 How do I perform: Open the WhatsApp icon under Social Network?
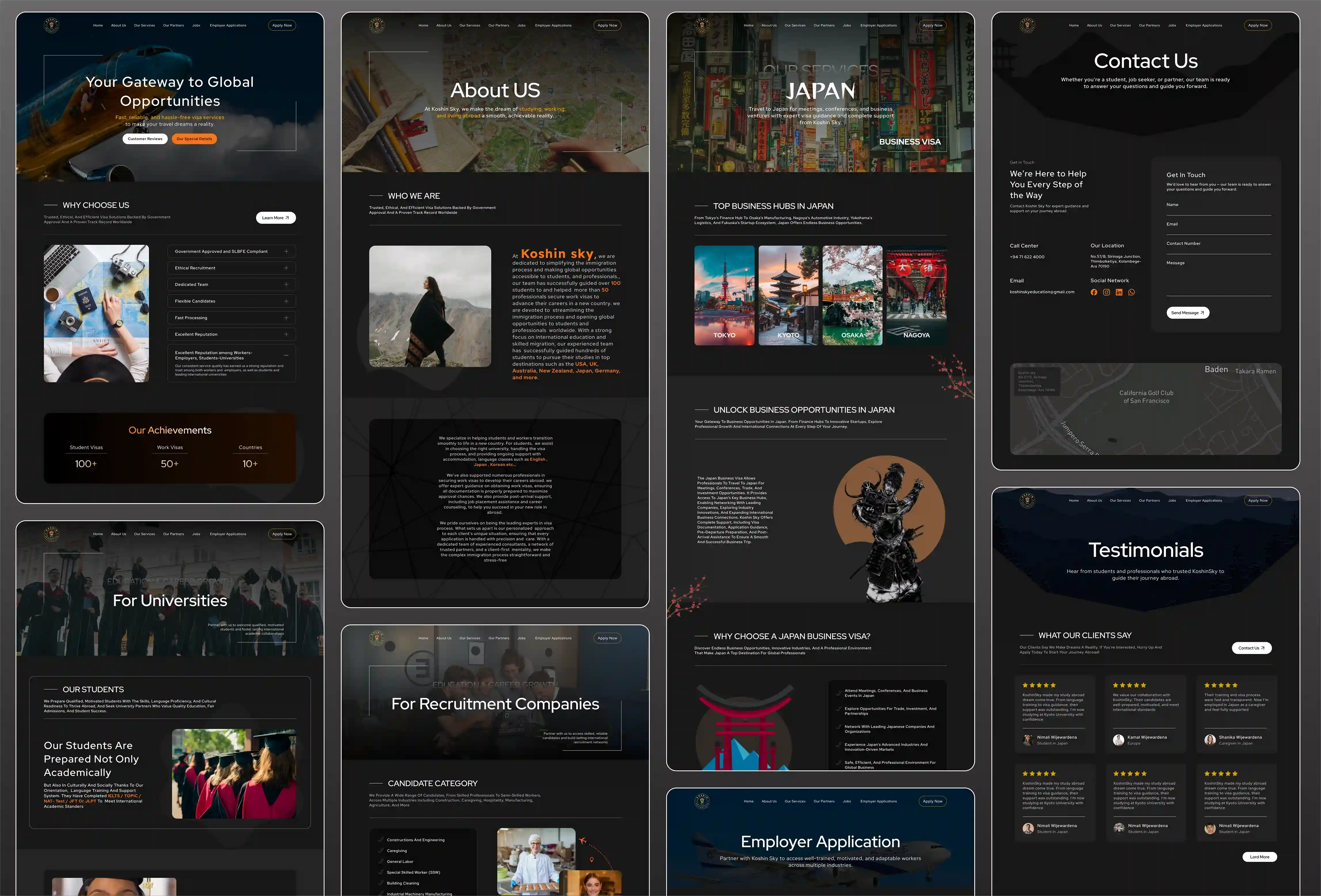click(x=1131, y=293)
